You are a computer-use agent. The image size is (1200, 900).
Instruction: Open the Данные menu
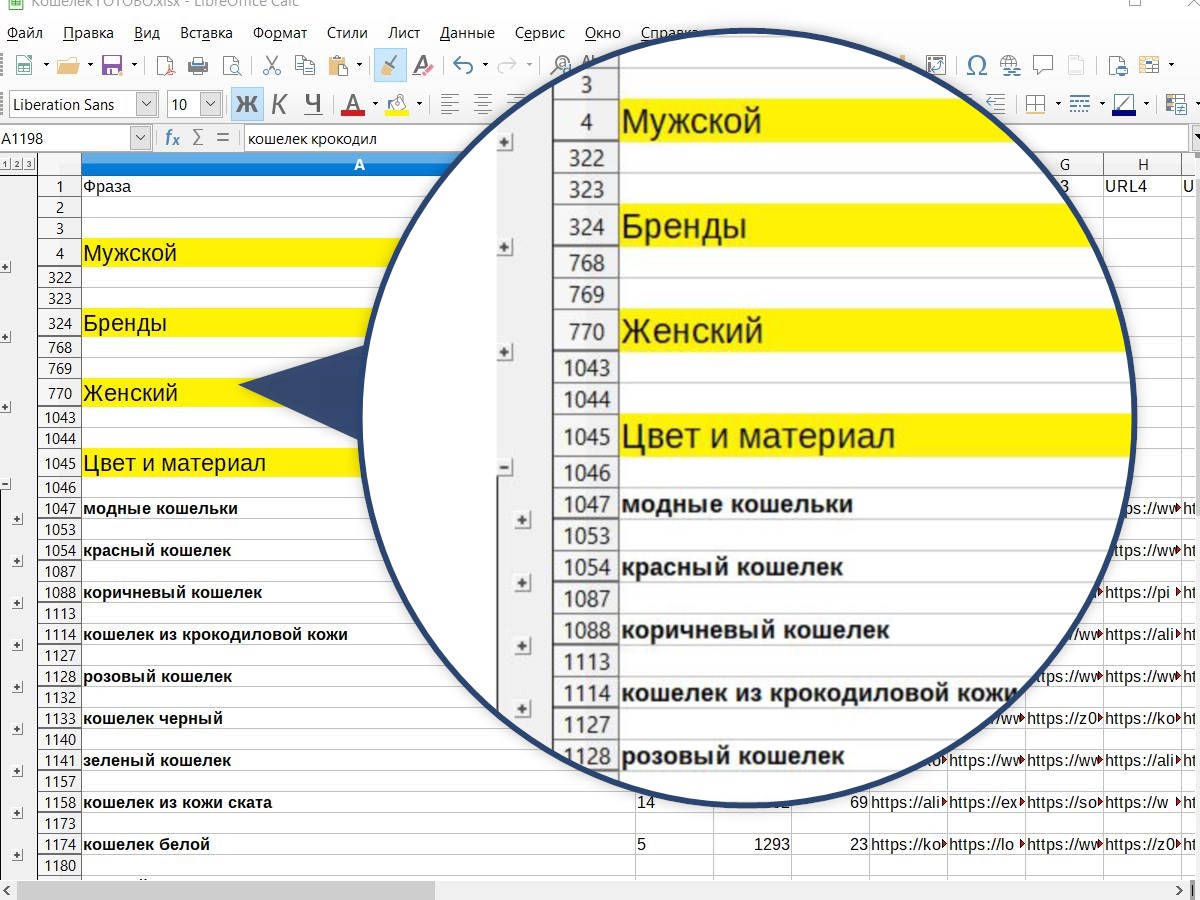point(467,33)
